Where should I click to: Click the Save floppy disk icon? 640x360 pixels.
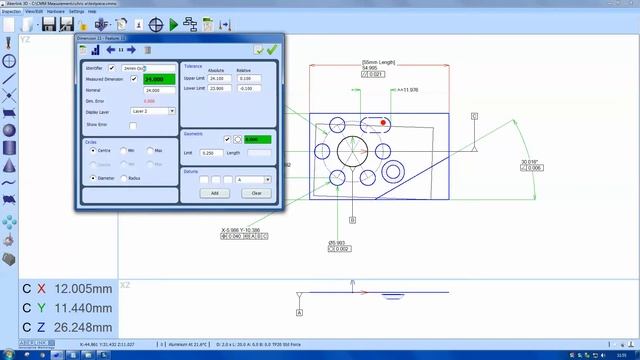point(49,24)
